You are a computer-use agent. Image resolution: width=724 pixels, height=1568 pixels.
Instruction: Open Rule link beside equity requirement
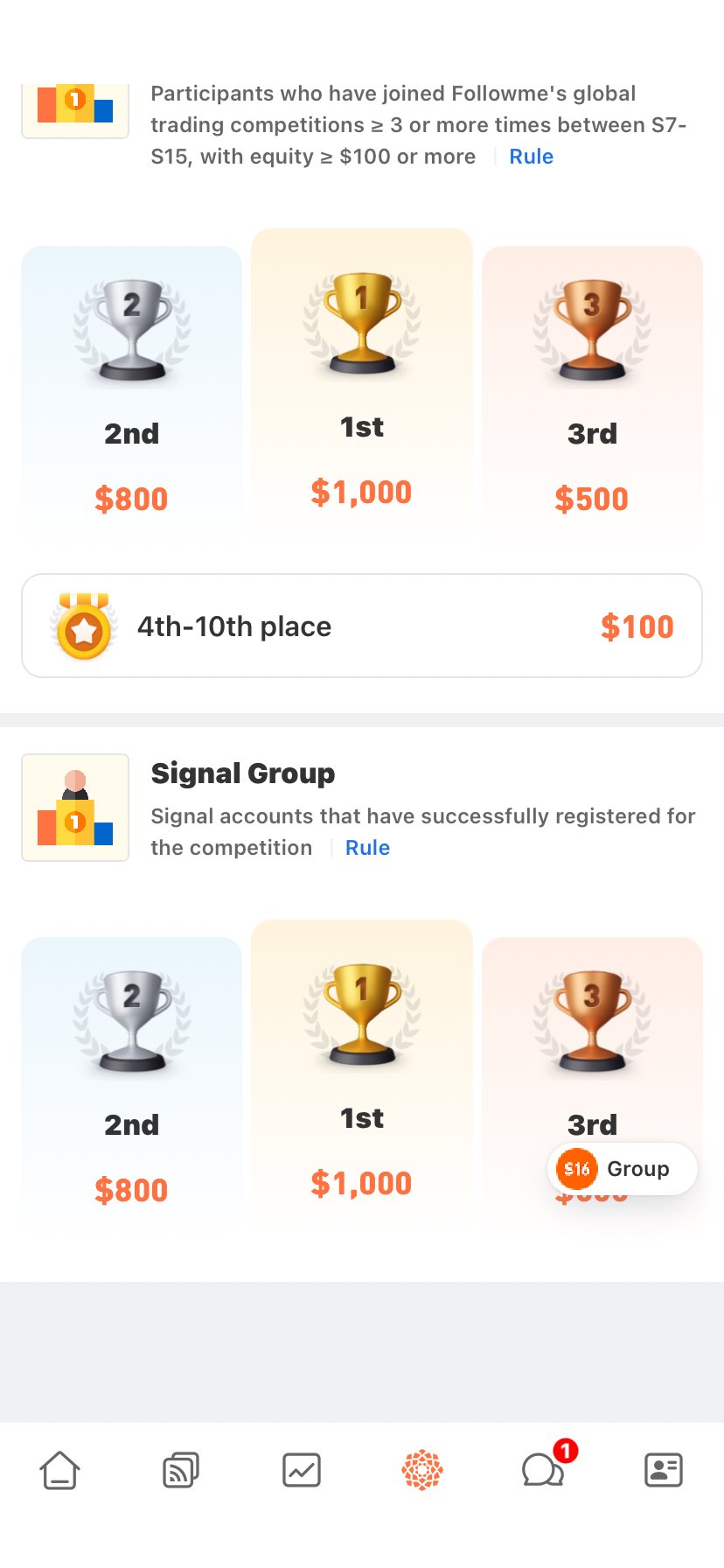tap(531, 157)
